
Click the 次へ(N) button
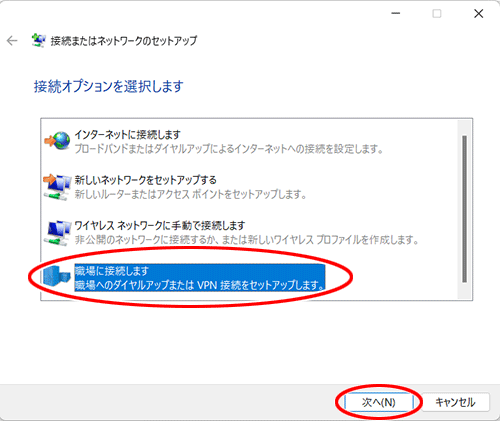tap(379, 402)
